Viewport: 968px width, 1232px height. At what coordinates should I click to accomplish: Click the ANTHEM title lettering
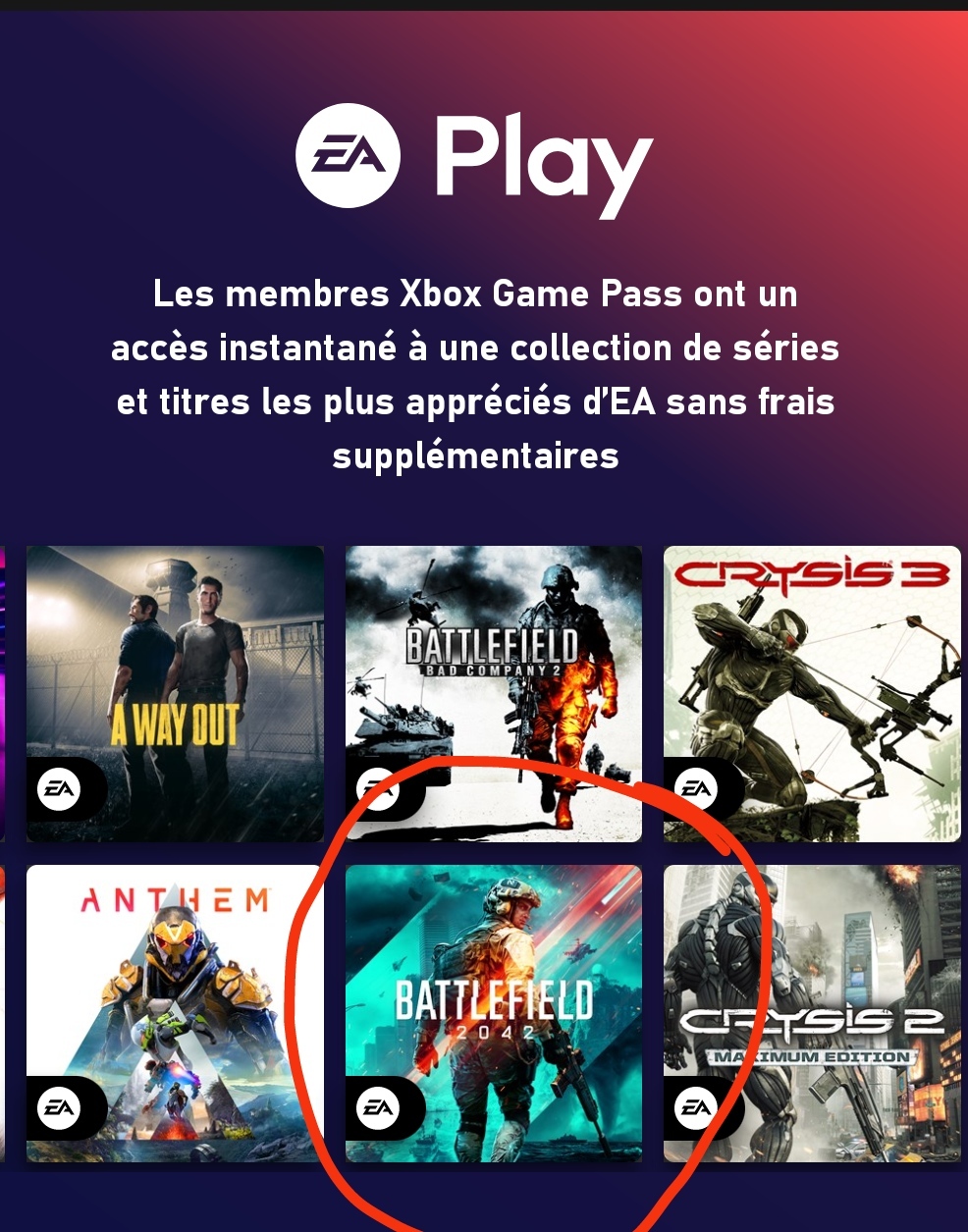coord(175,899)
